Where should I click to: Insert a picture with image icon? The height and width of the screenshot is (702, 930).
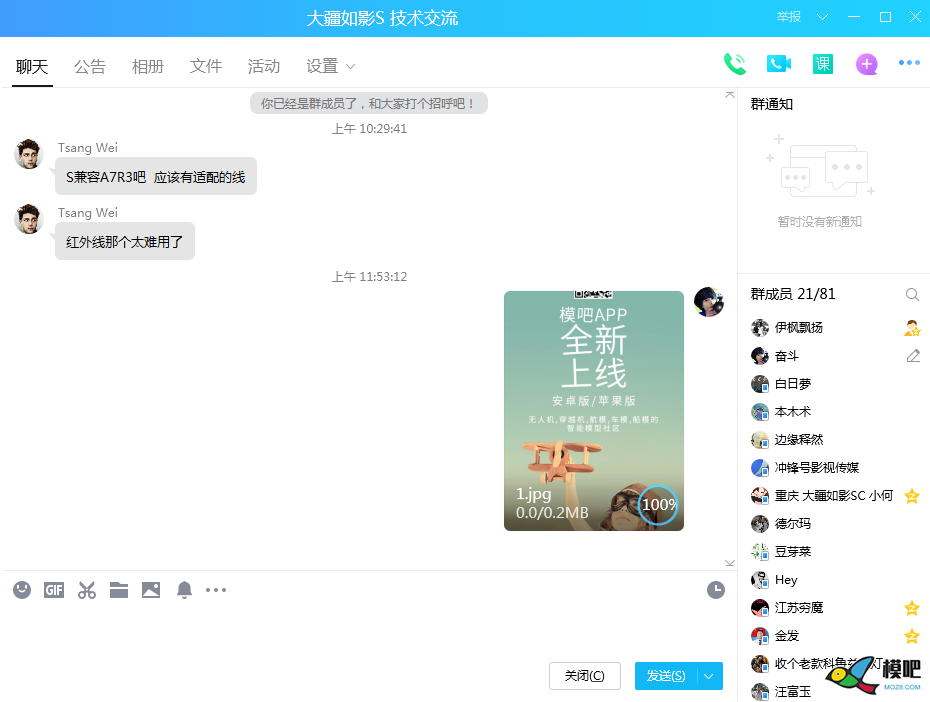151,589
